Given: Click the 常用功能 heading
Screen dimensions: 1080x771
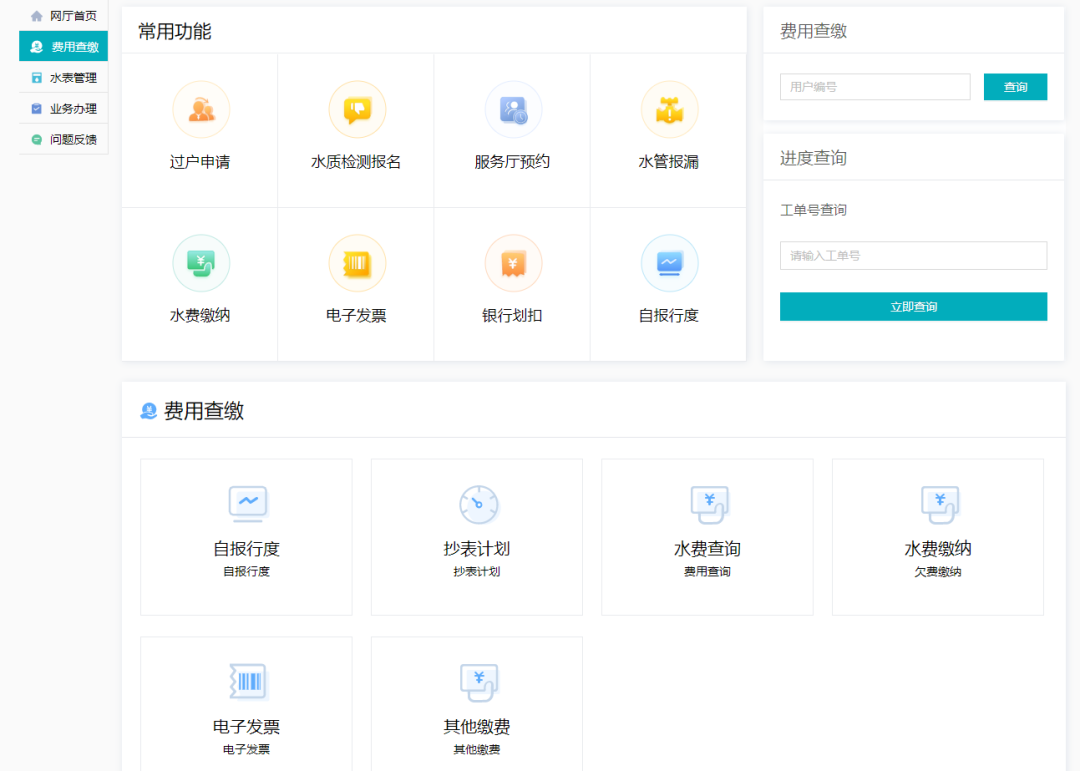Looking at the screenshot, I should [x=175, y=32].
